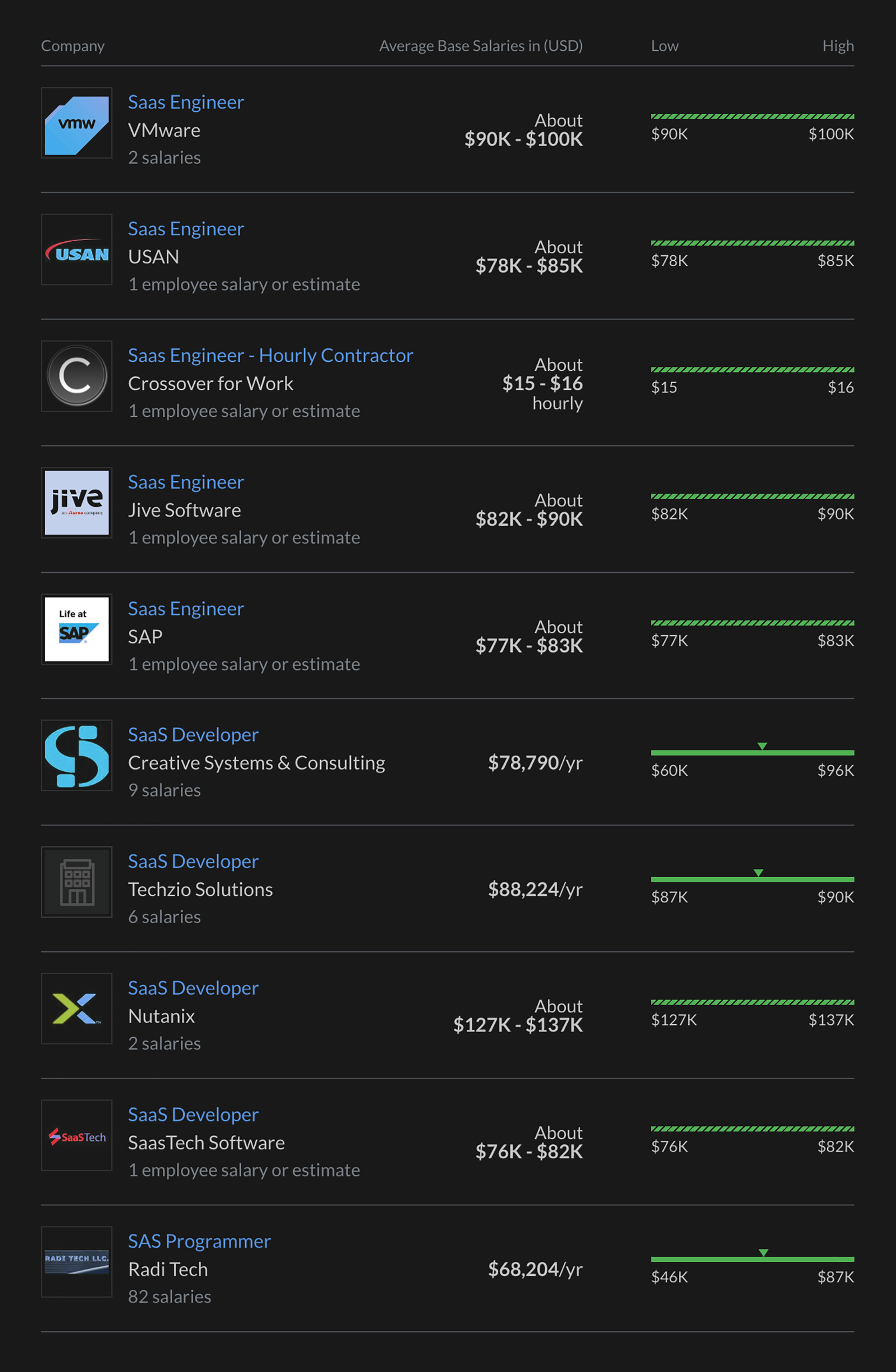Click the Company column header
This screenshot has width=896, height=1372.
click(73, 45)
